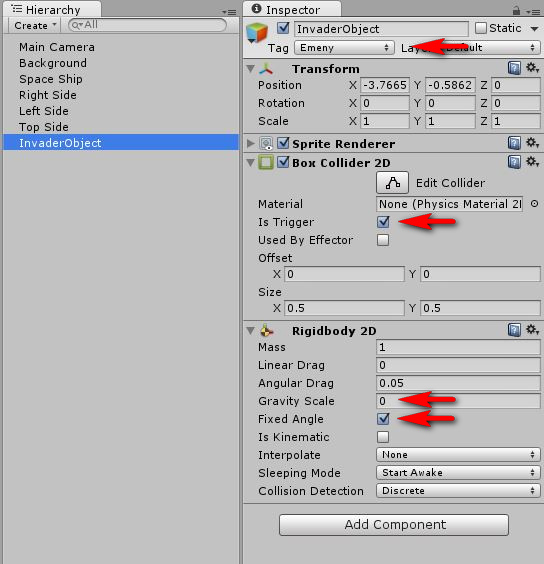Click the Position X field
The width and height of the screenshot is (544, 564).
coord(385,85)
